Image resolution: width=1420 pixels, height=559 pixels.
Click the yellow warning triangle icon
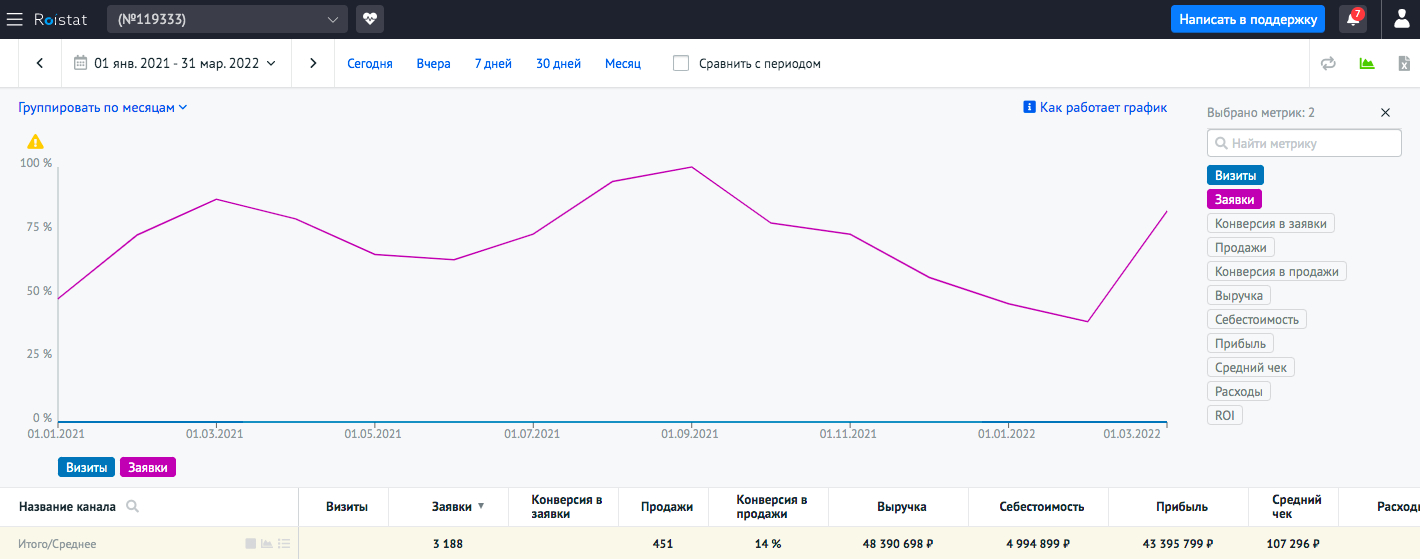[35, 142]
